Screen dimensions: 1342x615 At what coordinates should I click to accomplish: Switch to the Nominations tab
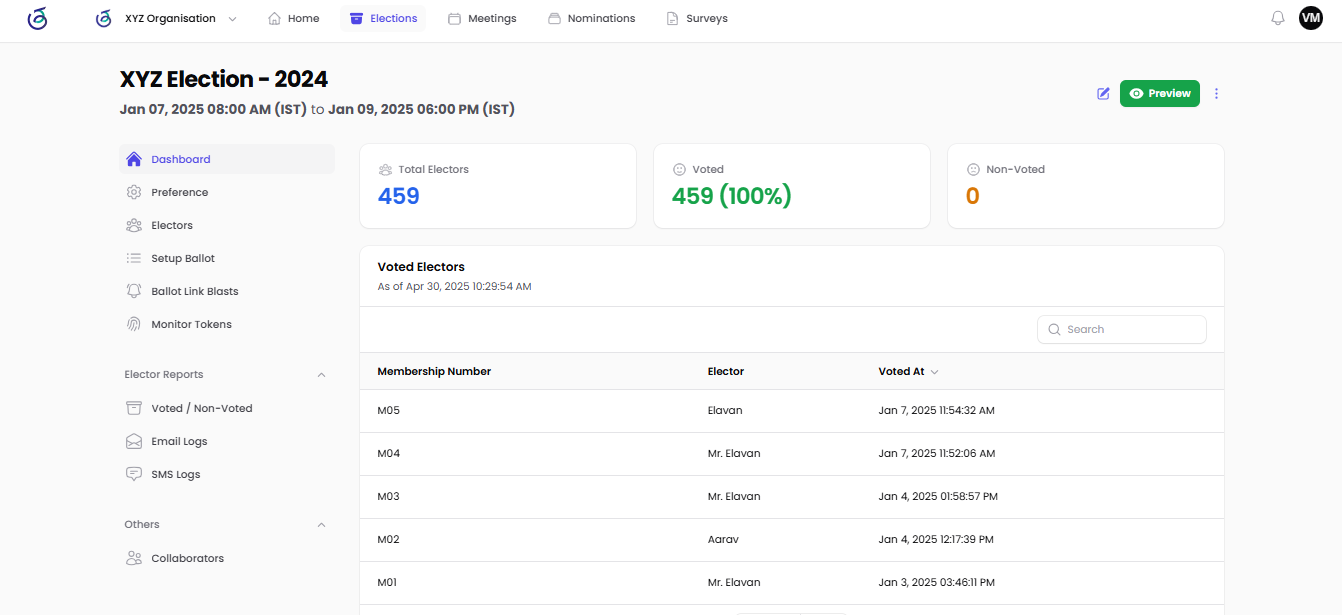tap(591, 19)
